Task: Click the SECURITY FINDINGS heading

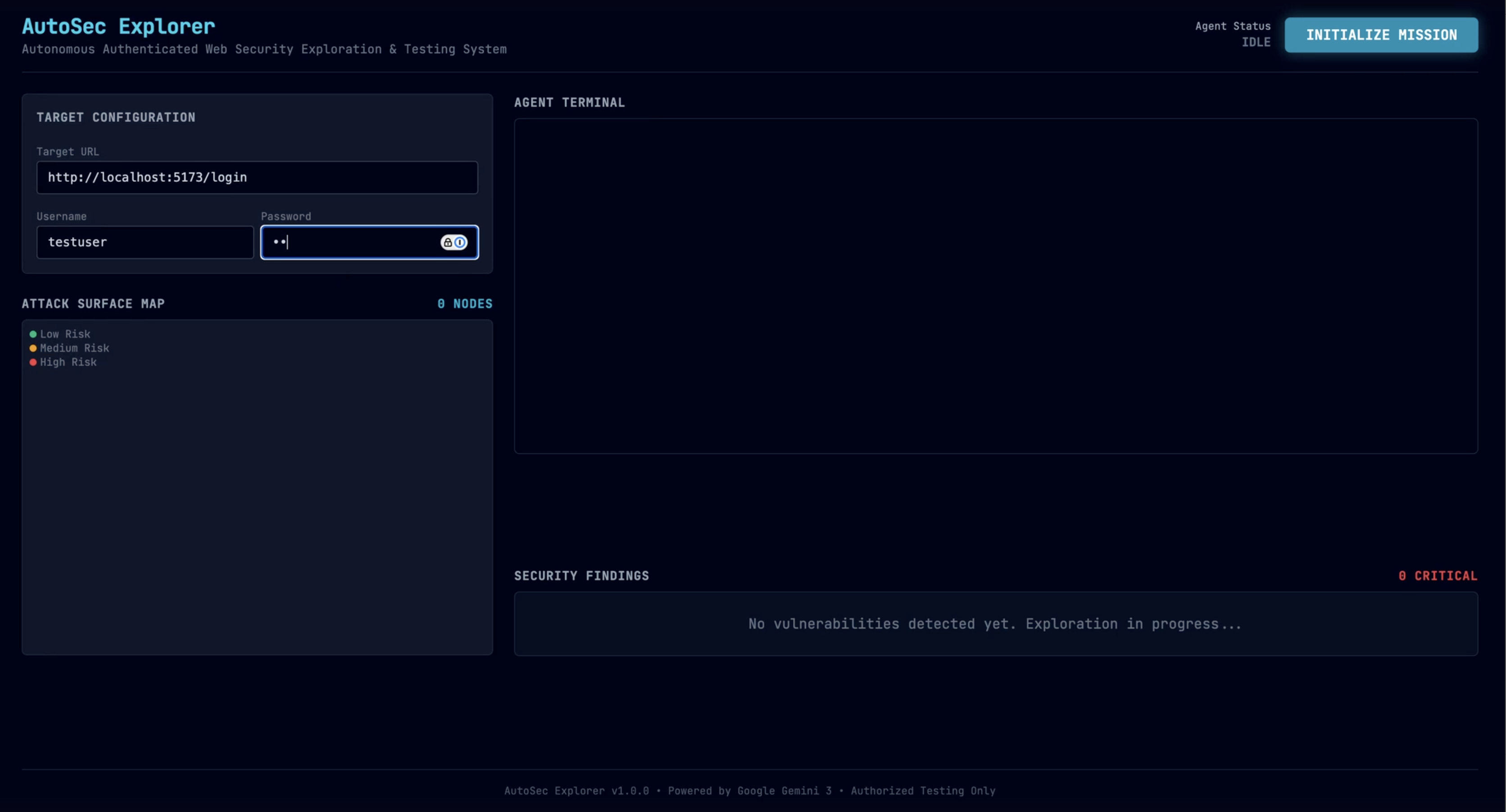Action: pyautogui.click(x=581, y=576)
